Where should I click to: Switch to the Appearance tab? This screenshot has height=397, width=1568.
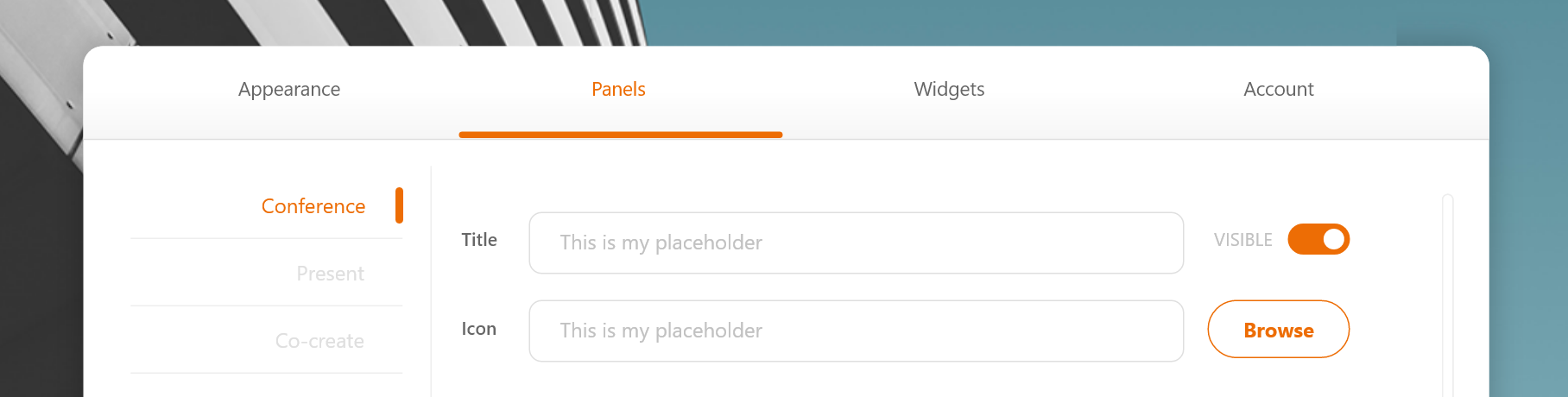tap(289, 90)
